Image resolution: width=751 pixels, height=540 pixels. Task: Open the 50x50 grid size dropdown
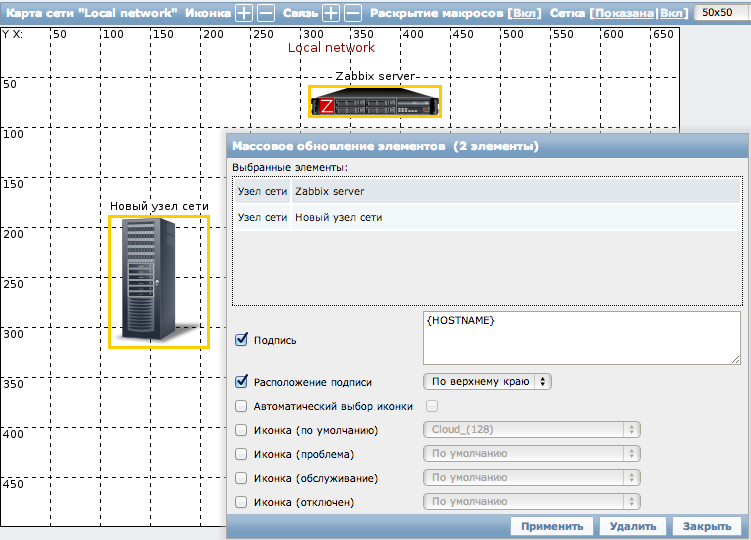coord(722,12)
